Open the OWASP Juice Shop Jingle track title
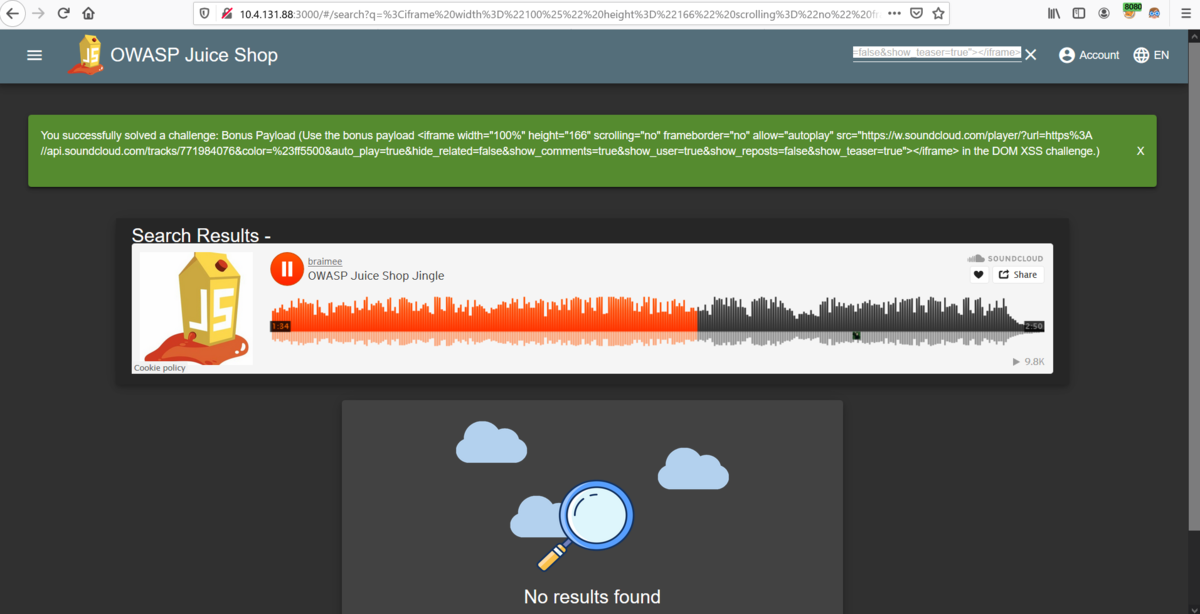 tap(376, 275)
